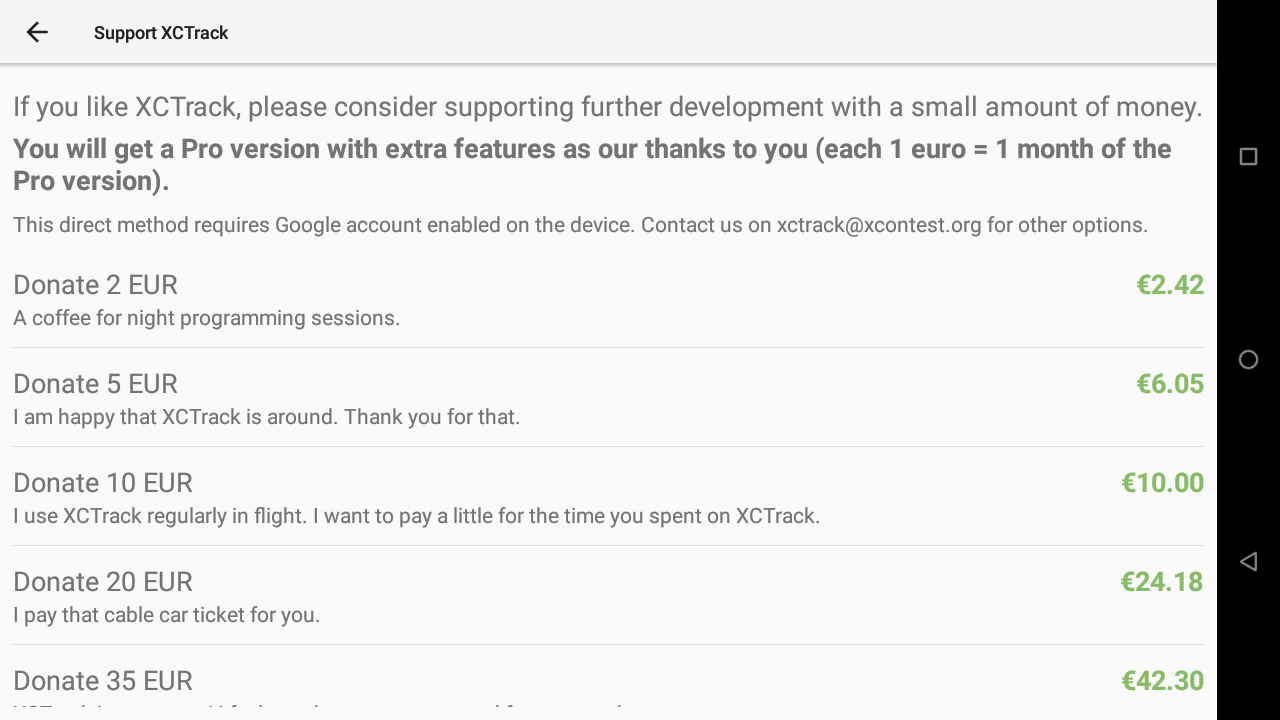This screenshot has width=1280, height=720.
Task: Click the Support XCTrack title
Action: [161, 33]
